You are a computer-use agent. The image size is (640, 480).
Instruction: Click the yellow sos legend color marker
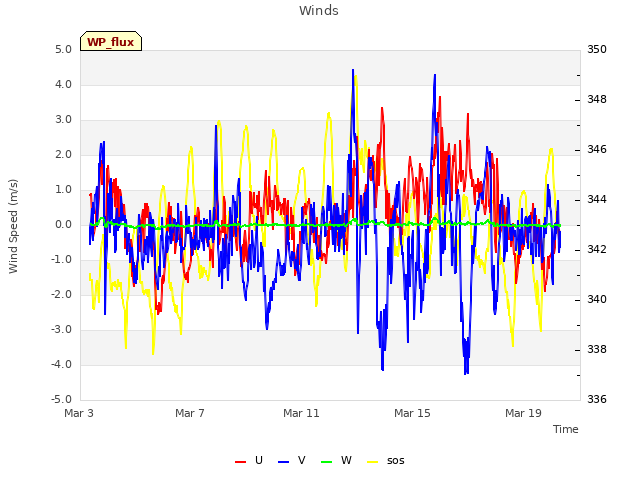373,462
